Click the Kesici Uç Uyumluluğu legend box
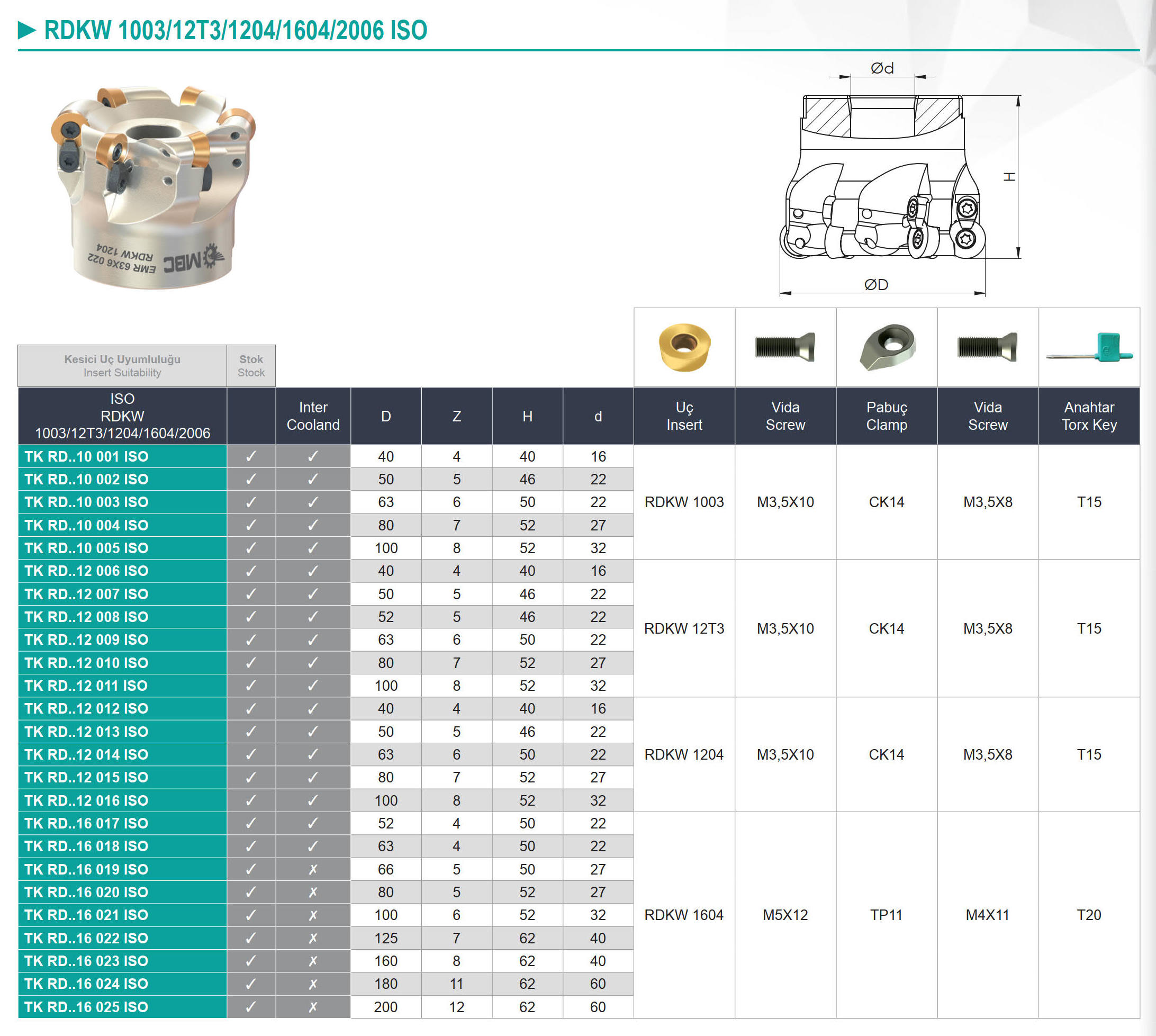This screenshot has height=1036, width=1156. coord(122,365)
